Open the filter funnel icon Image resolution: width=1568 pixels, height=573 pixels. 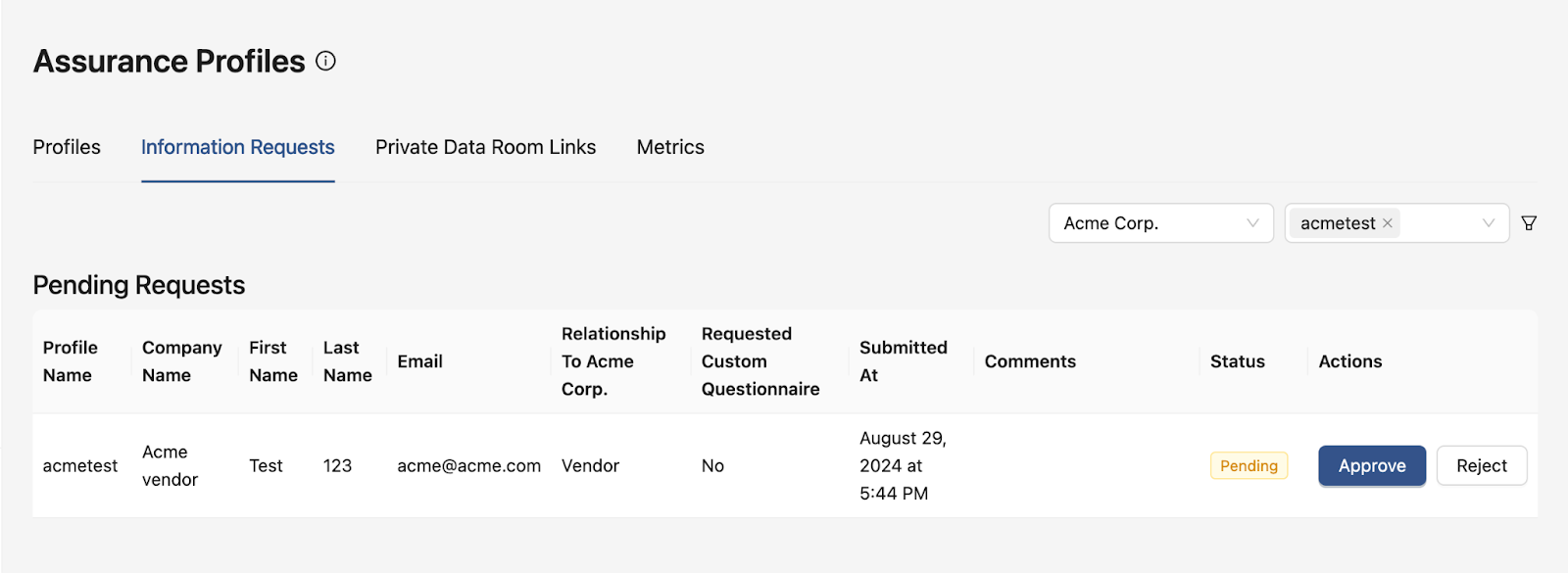click(x=1529, y=223)
